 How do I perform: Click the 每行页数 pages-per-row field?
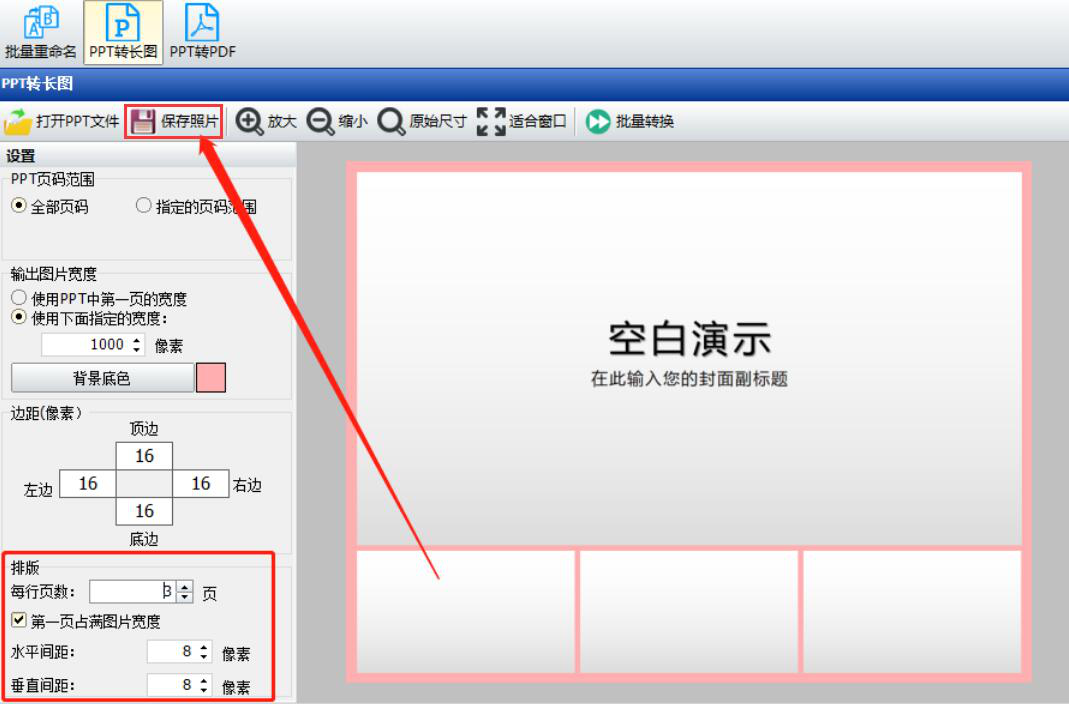pyautogui.click(x=132, y=591)
